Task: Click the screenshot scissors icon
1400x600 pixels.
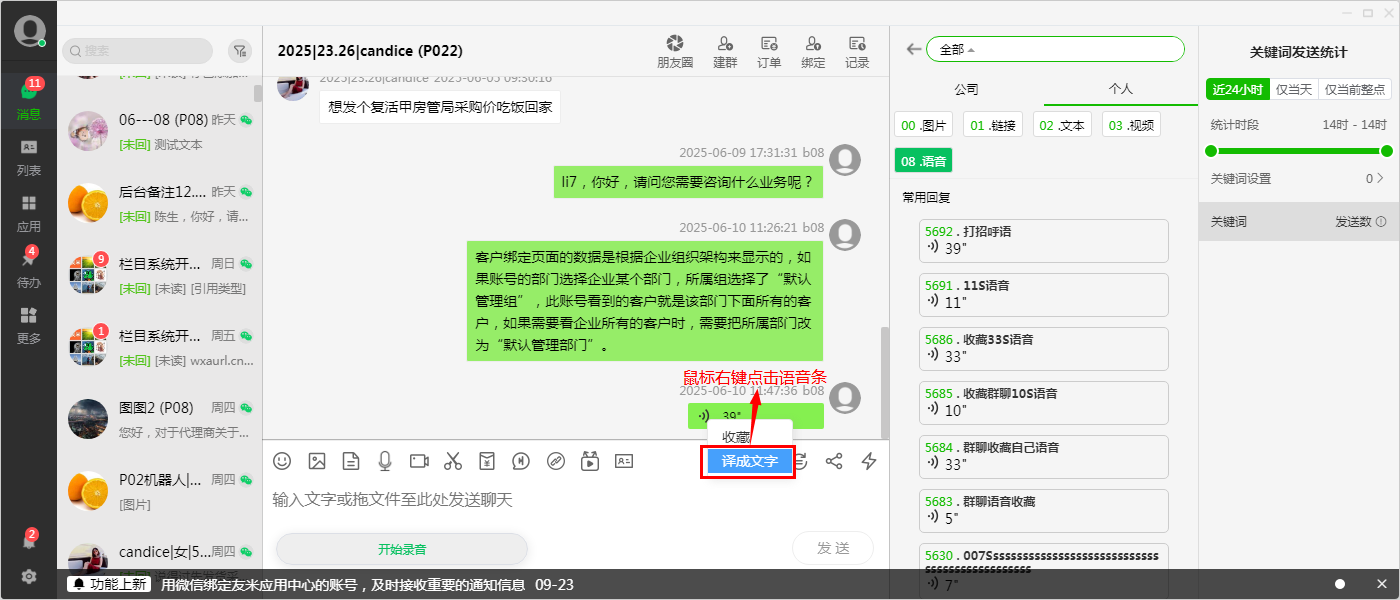Action: tap(453, 461)
